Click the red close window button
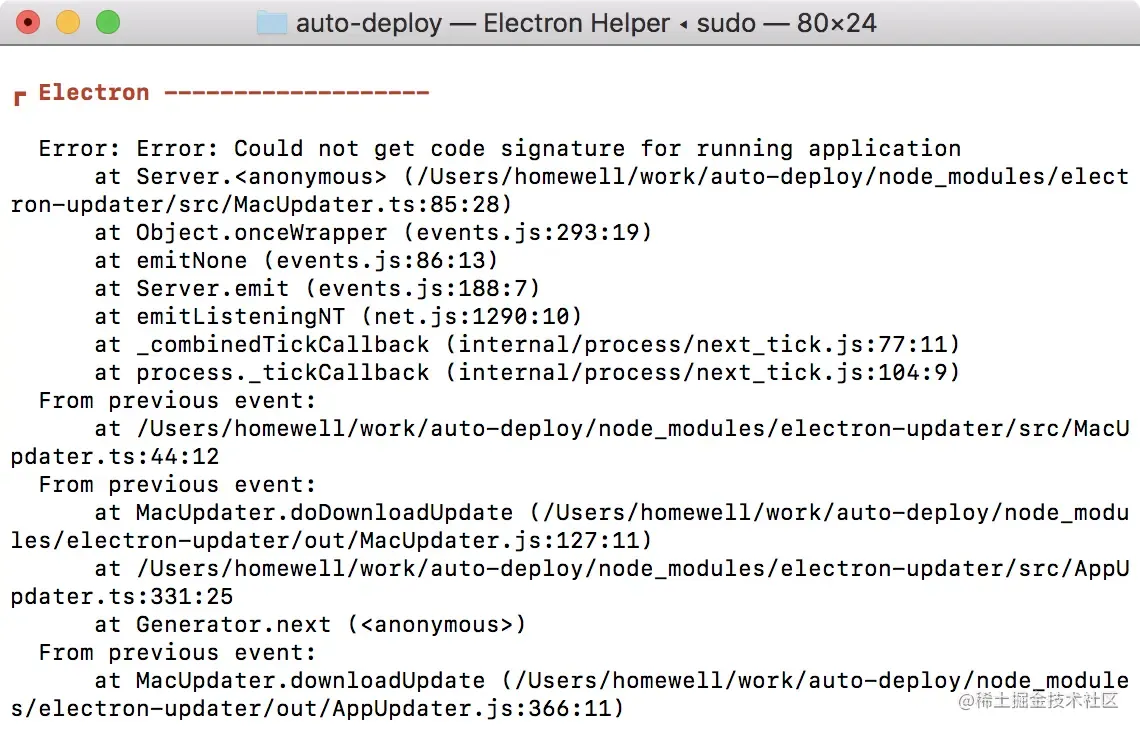Image resolution: width=1140 pixels, height=732 pixels. coord(28,23)
